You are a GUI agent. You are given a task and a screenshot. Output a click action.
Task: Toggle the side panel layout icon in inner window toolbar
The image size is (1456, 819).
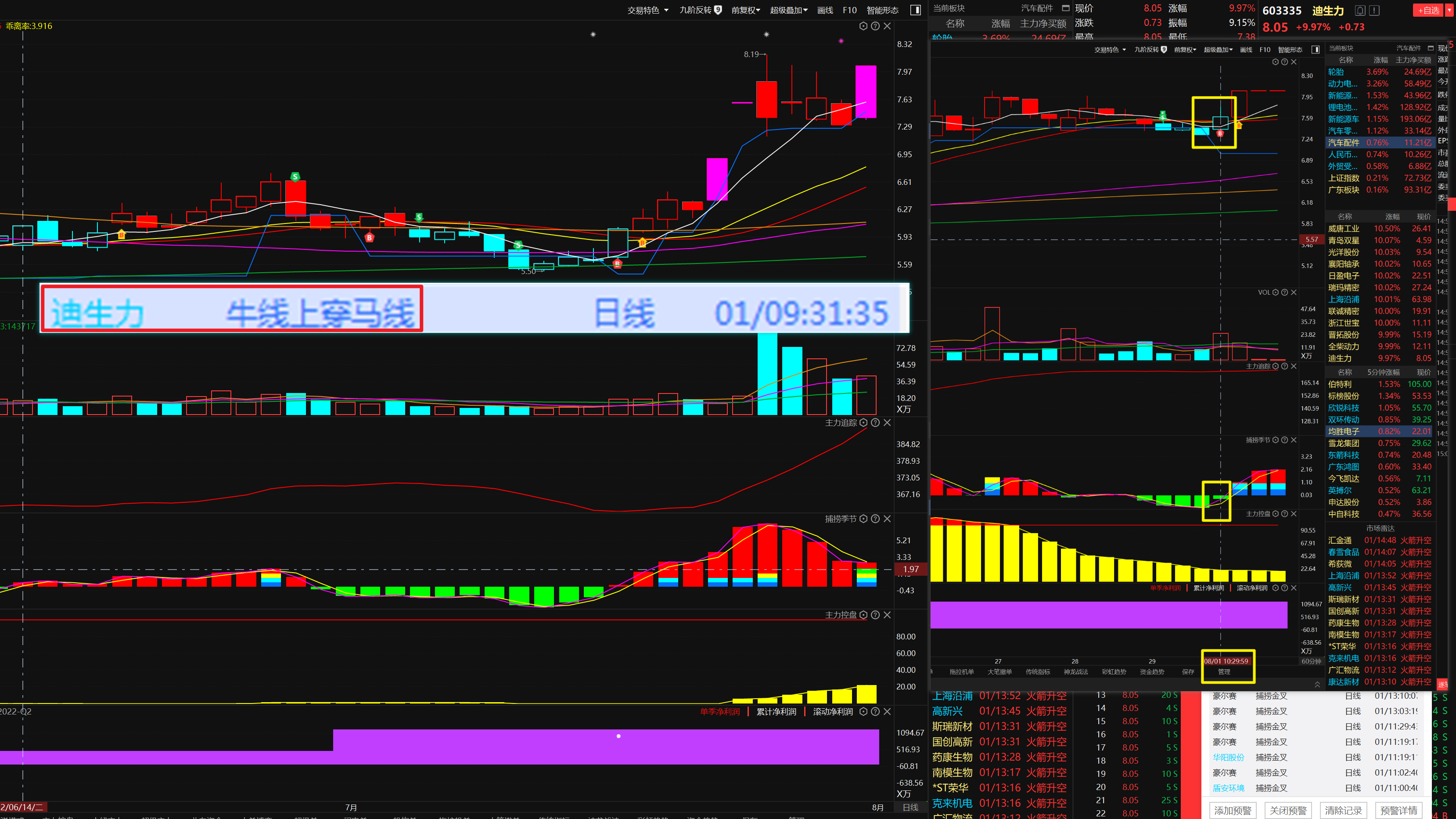[x=1315, y=50]
